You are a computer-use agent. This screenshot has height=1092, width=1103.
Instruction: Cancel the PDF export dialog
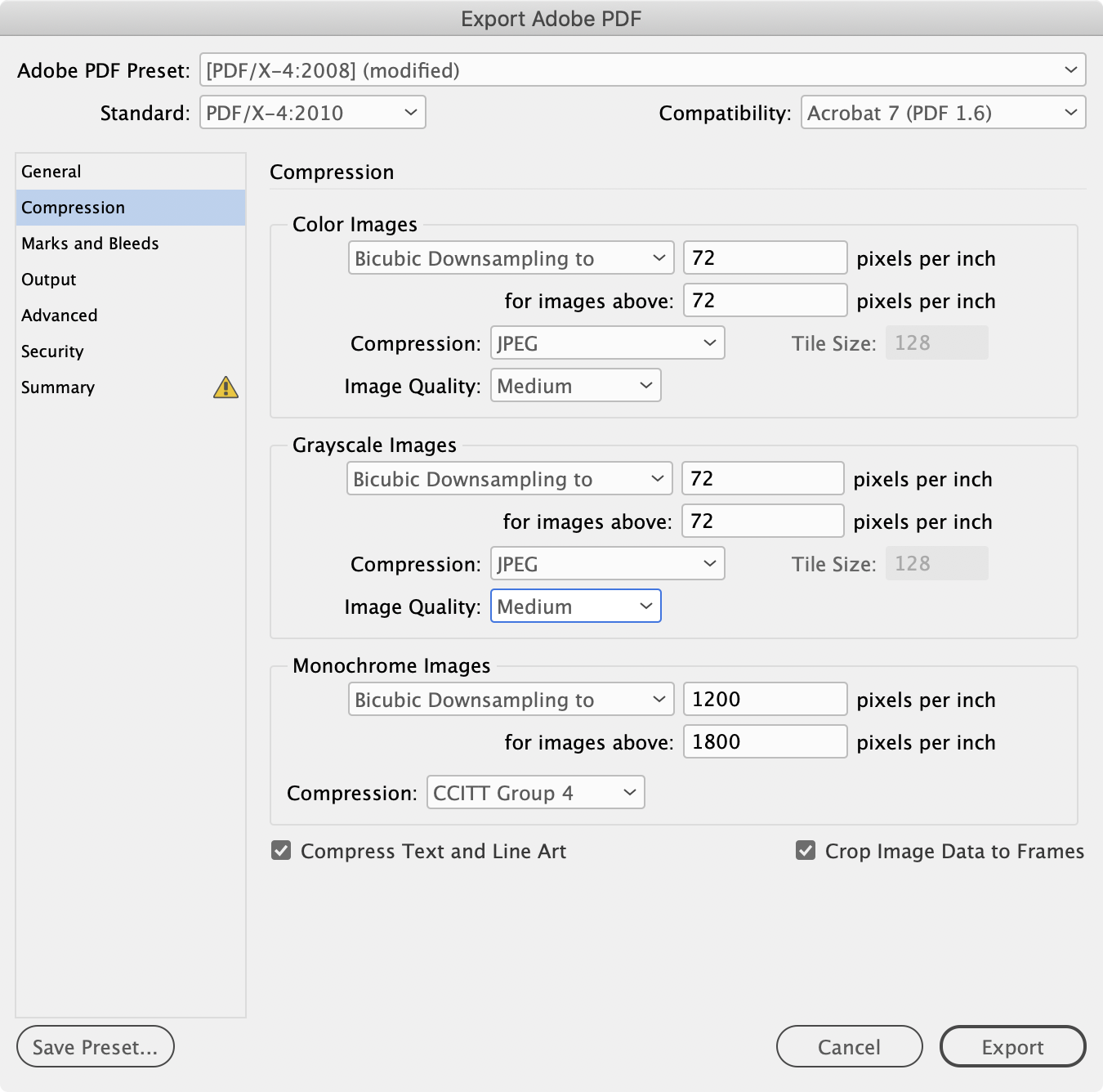[849, 1046]
